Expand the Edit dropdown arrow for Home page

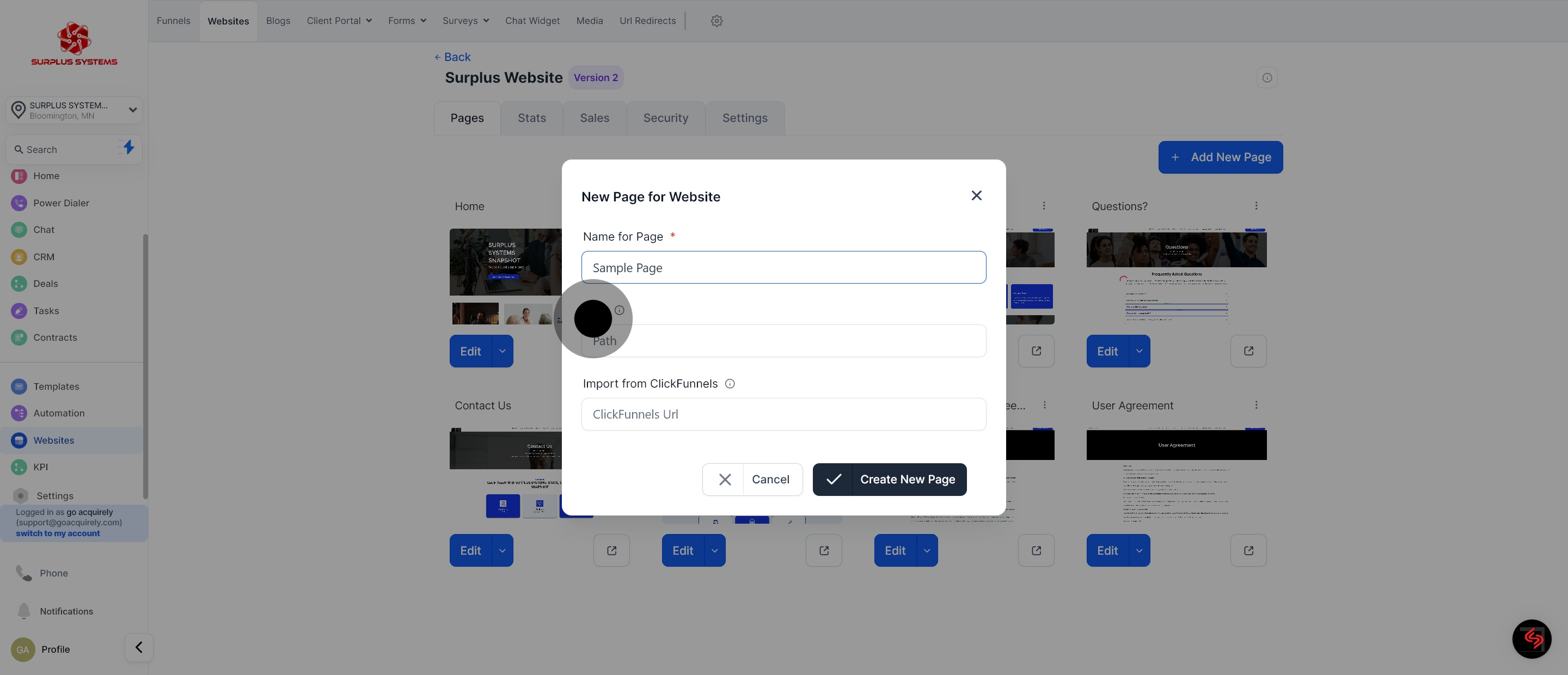(x=502, y=351)
